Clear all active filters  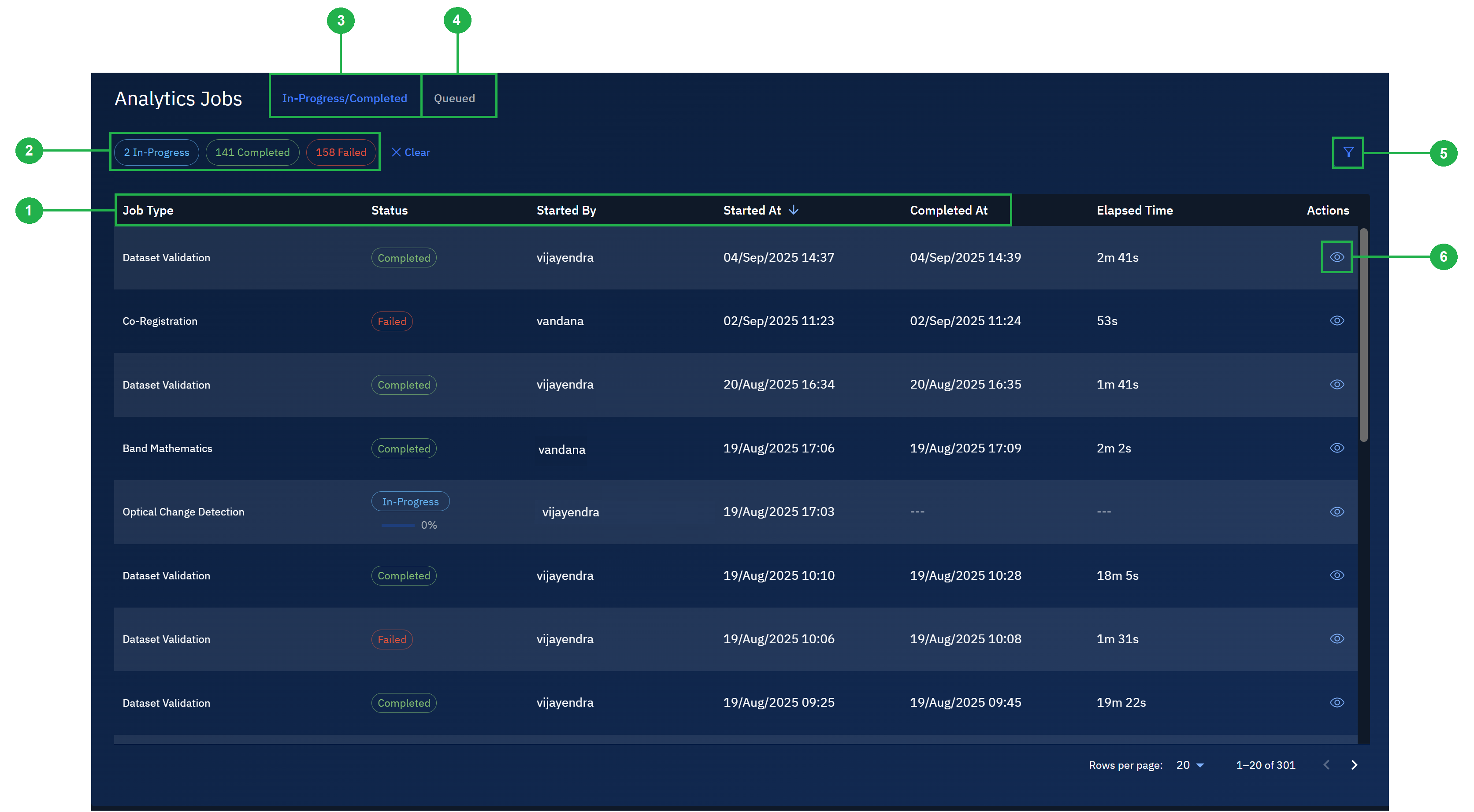(x=416, y=152)
